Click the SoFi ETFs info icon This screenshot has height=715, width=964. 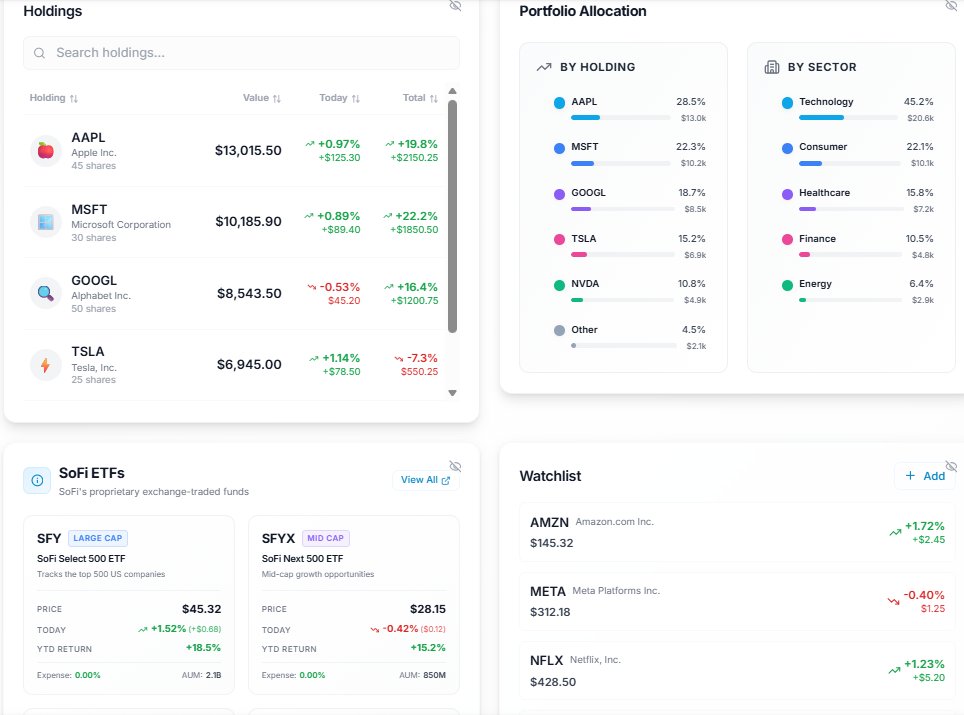(x=37, y=480)
